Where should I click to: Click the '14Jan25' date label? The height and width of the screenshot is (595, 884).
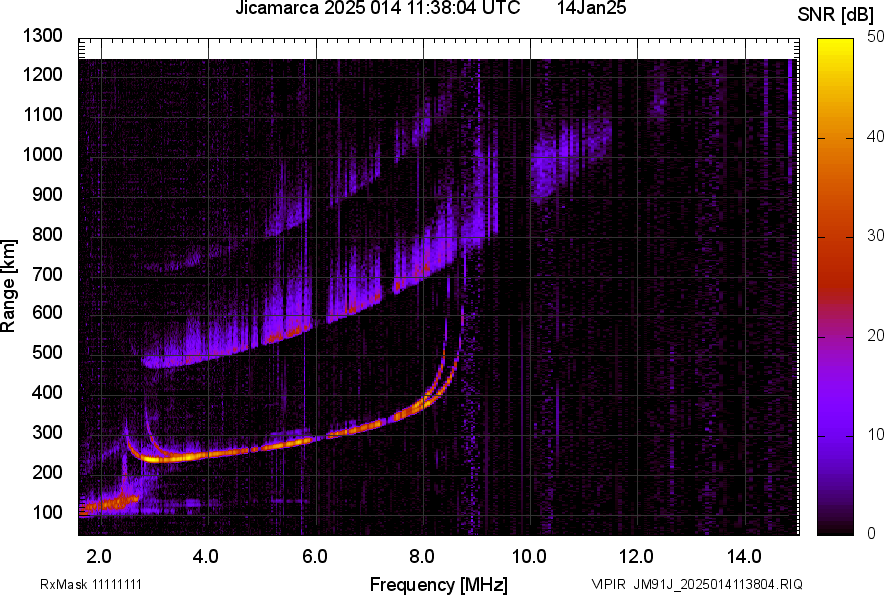591,8
